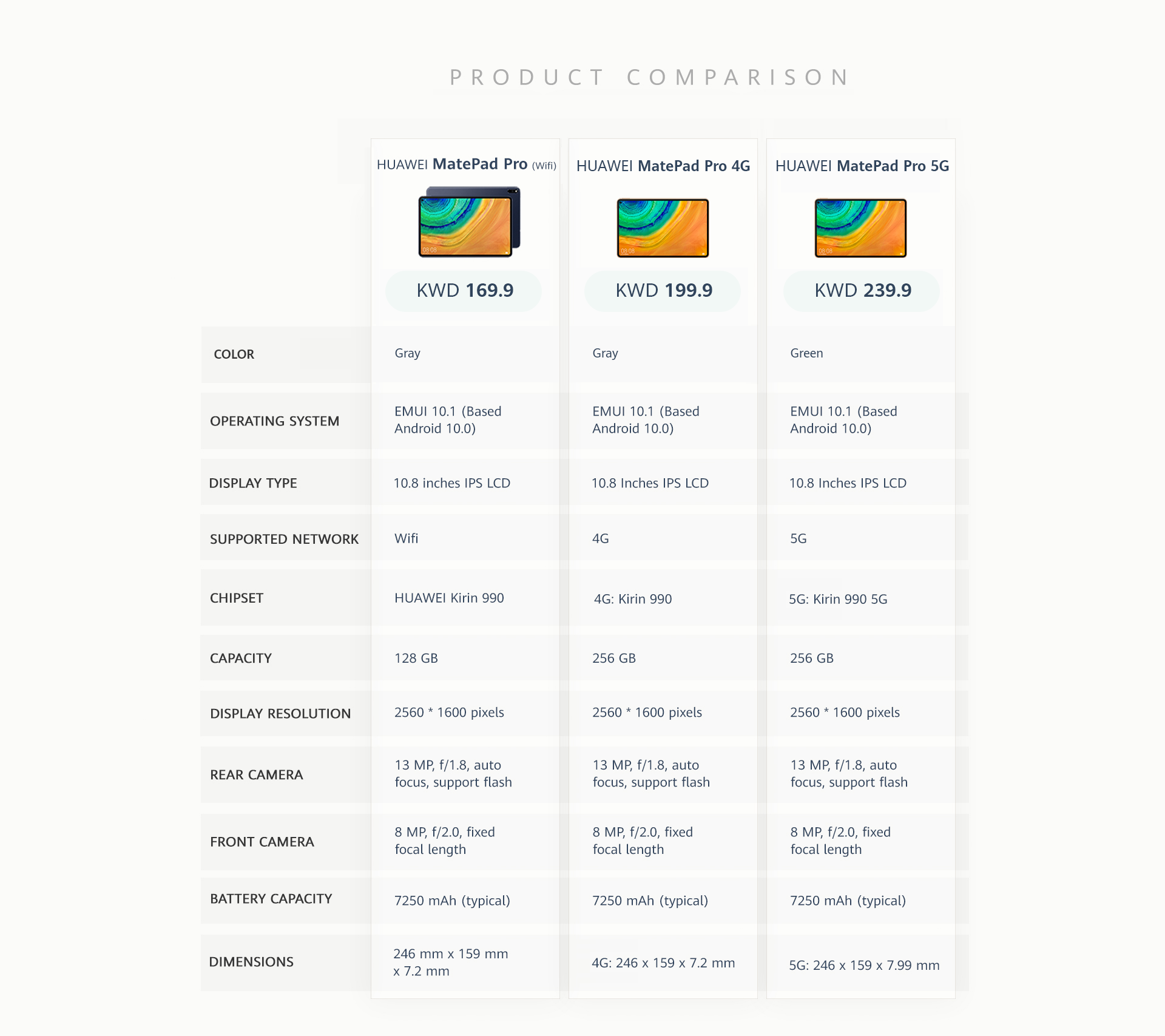The width and height of the screenshot is (1165, 1036).
Task: Click the MatePad Pro 5G tablet image
Action: click(x=860, y=228)
